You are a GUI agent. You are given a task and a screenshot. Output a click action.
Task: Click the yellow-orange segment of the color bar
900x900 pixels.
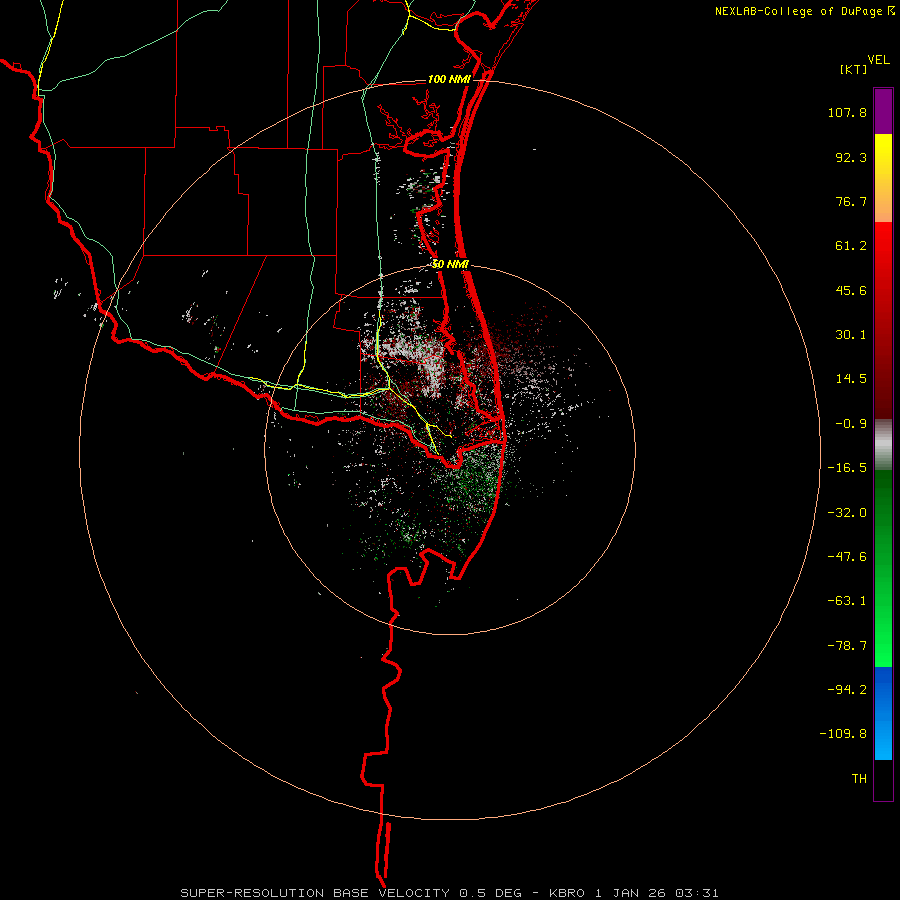coord(883,178)
